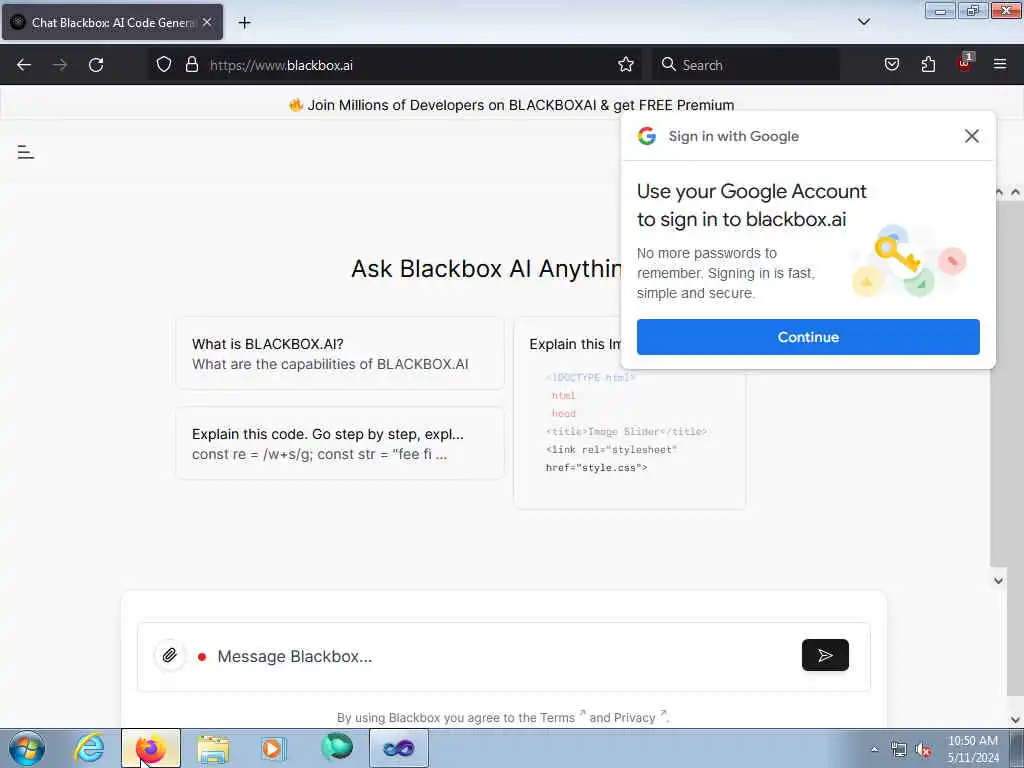This screenshot has height=768, width=1024.
Task: Click the blue infinity taskbar app icon
Action: [398, 748]
